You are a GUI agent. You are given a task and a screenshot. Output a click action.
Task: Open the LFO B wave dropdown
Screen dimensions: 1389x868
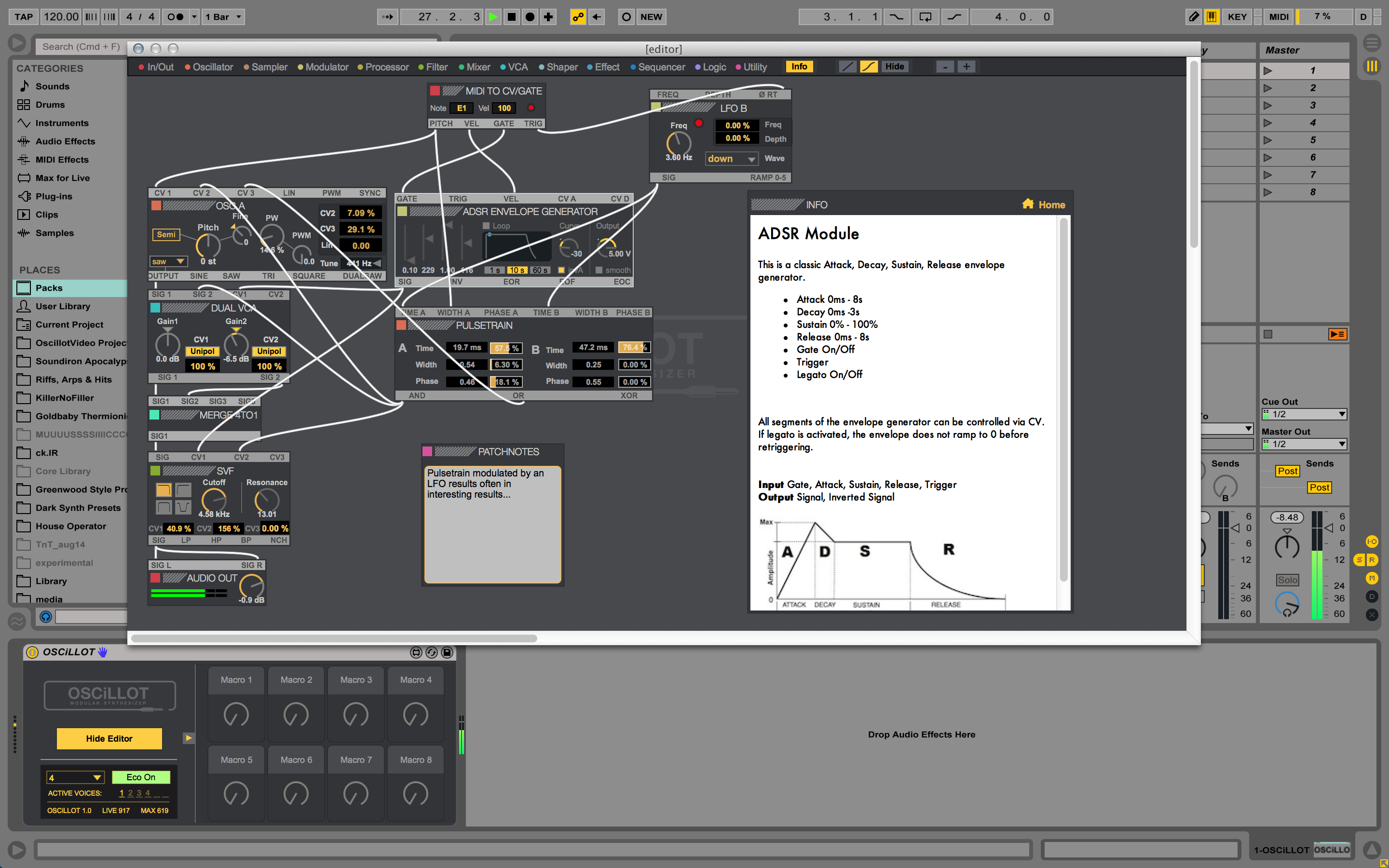(x=731, y=159)
